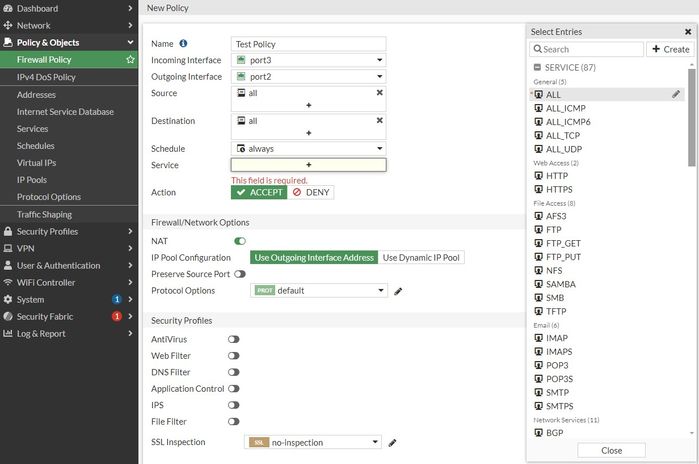Edit the Protocol Options profile pencil

point(398,291)
